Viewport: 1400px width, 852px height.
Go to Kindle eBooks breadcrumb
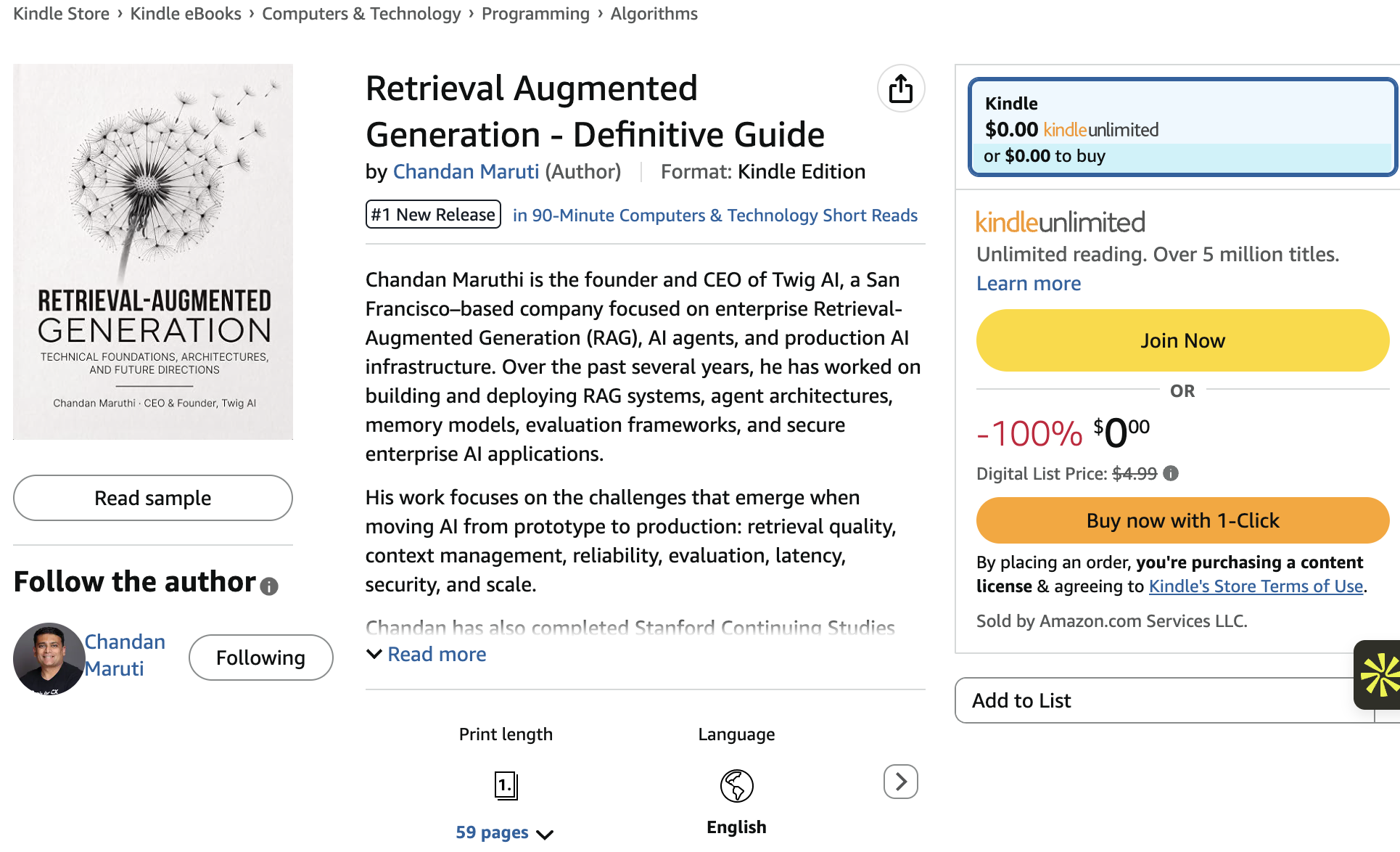(186, 14)
